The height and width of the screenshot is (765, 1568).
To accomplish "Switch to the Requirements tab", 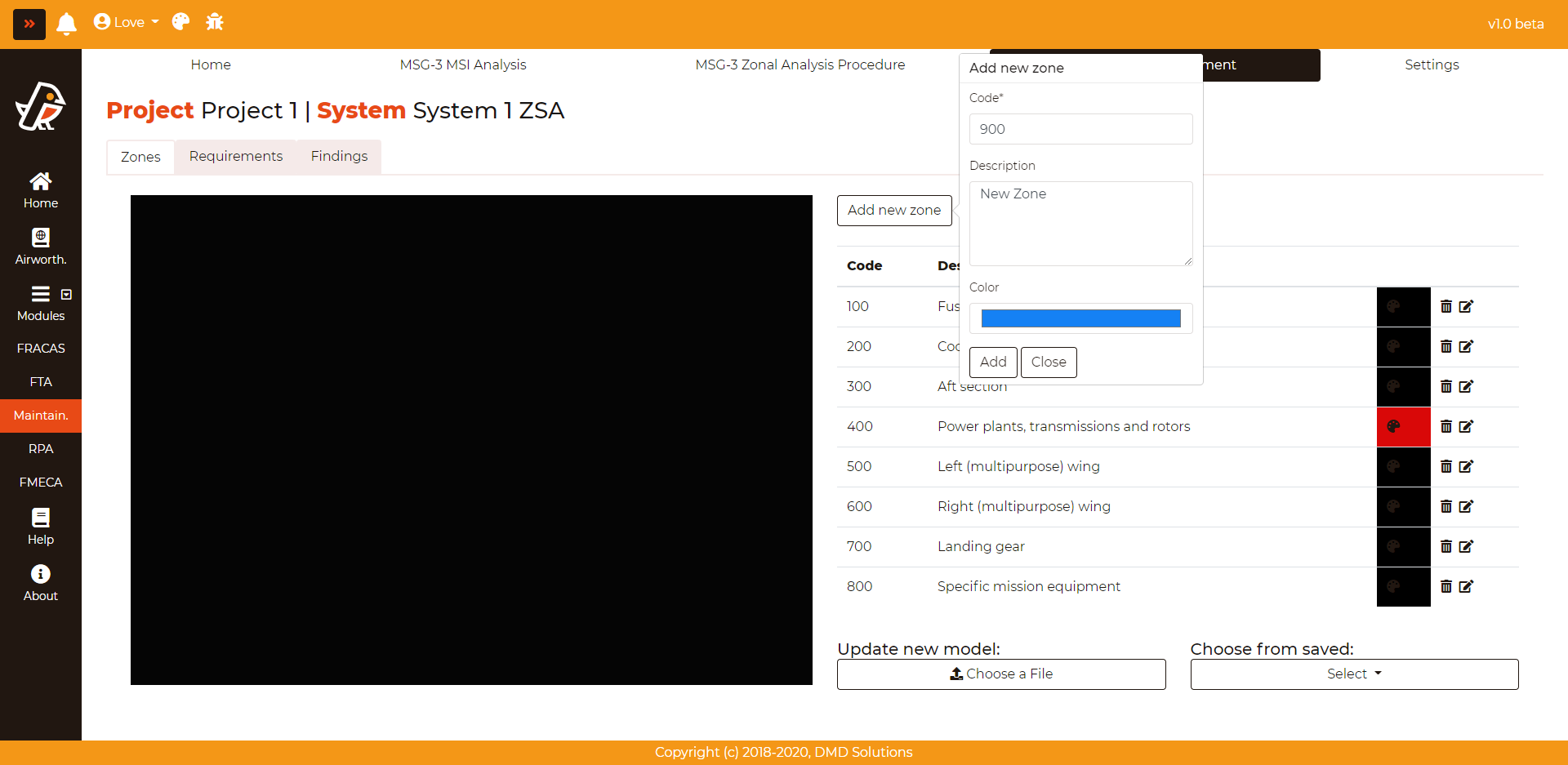I will (x=235, y=157).
